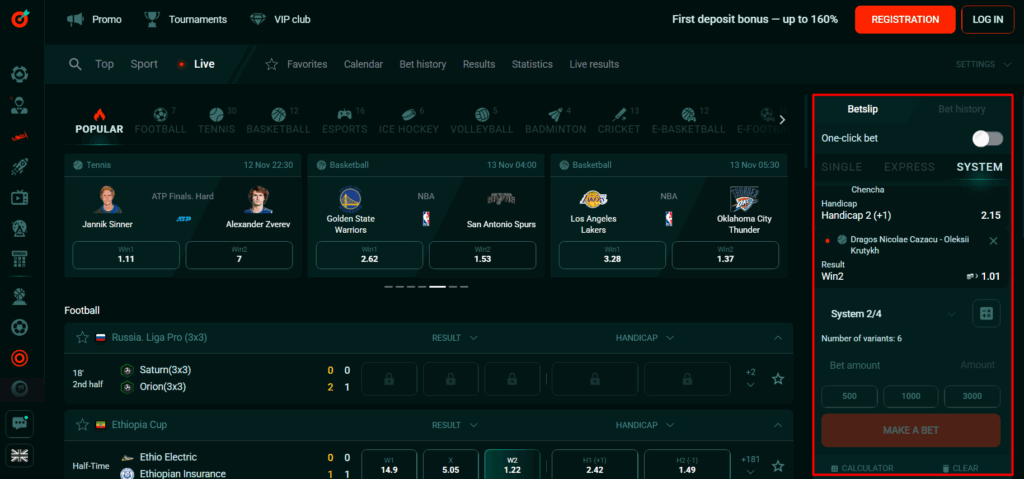Open the bingo card icon in the sidebar
Viewport: 1024px width, 479px height.
click(20, 259)
